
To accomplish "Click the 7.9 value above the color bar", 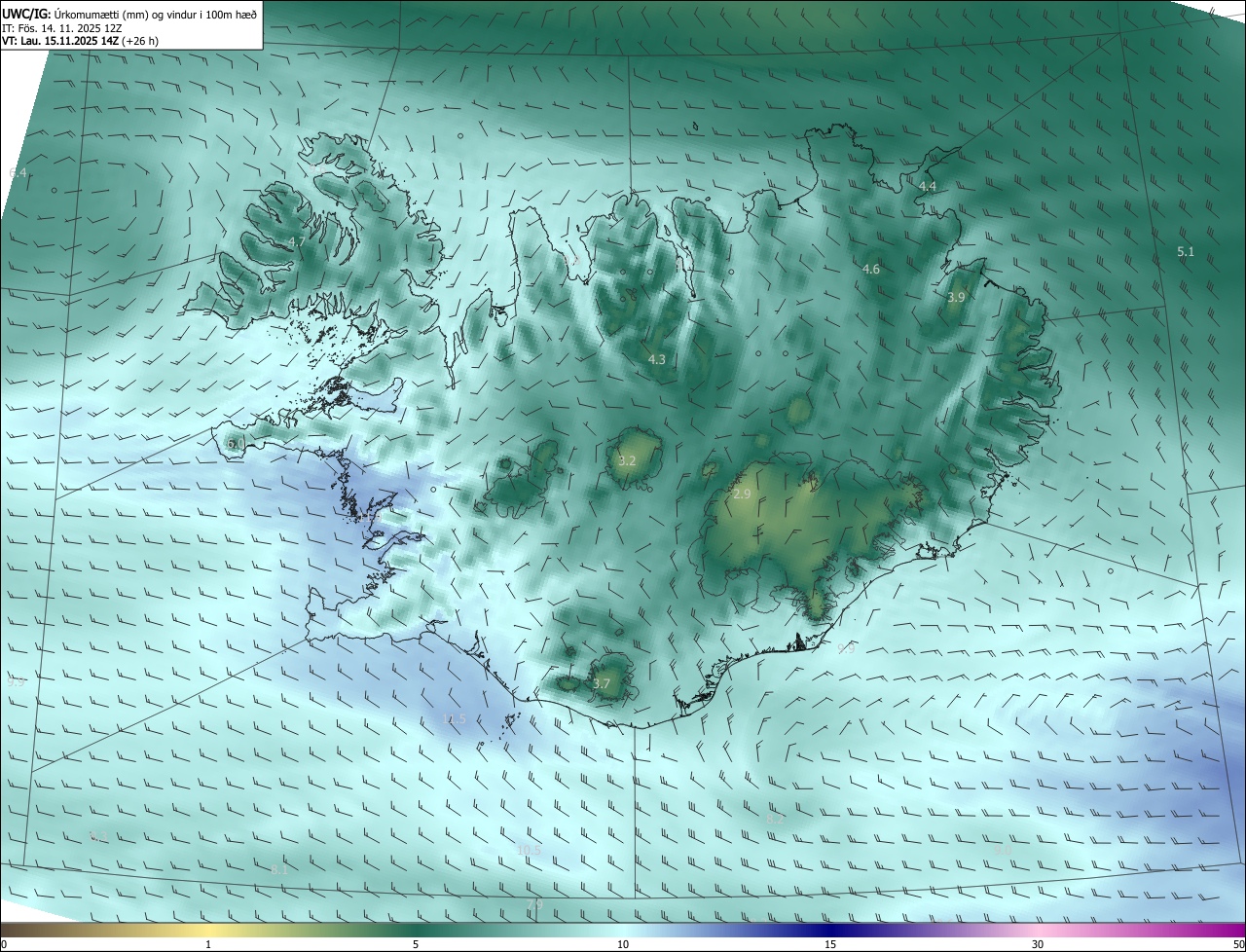I will pos(534,905).
